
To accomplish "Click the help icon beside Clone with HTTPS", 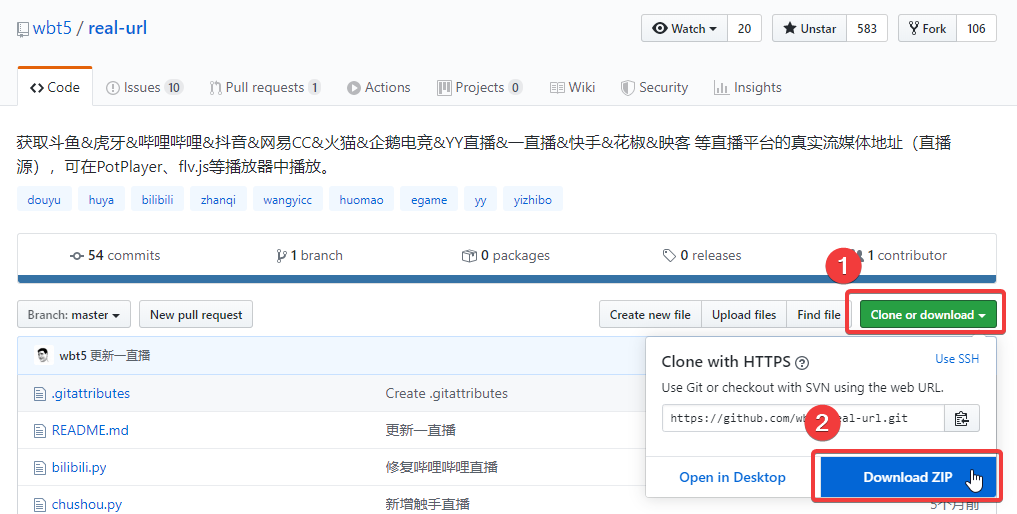I will click(802, 363).
